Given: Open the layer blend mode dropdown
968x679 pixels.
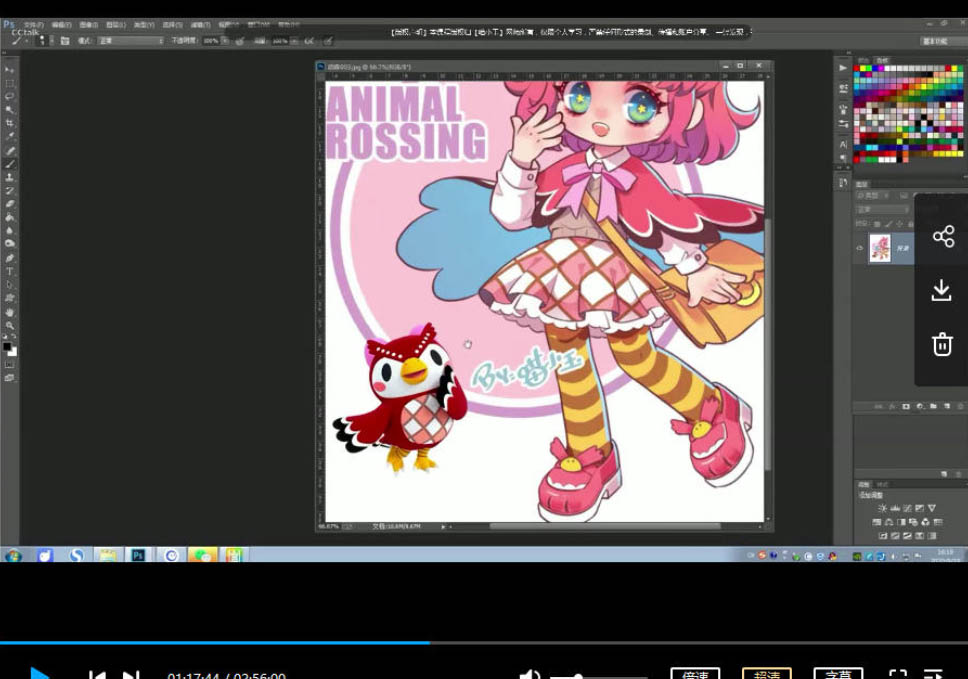Looking at the screenshot, I should (x=882, y=210).
